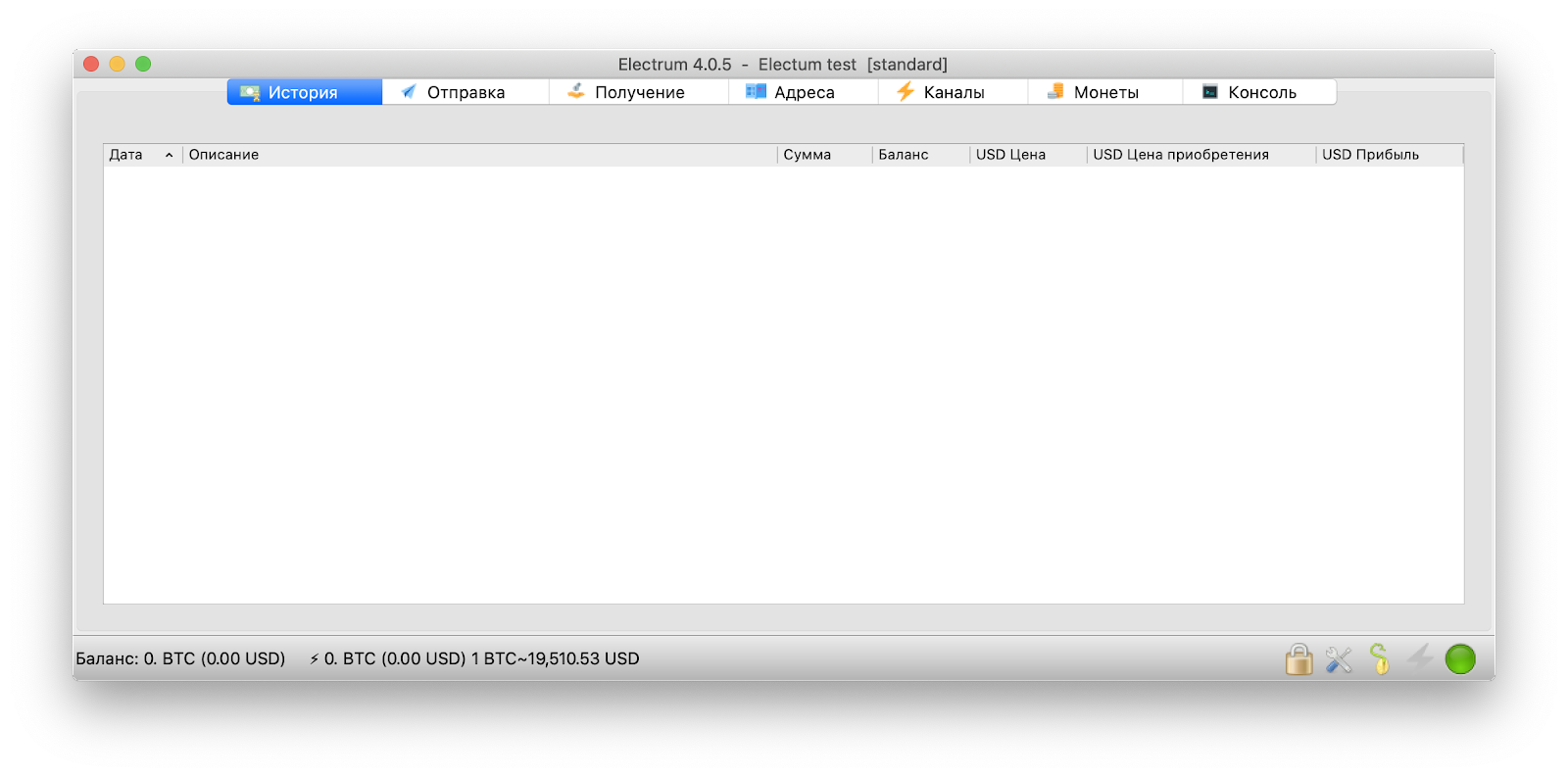
Task: Open the Отправка tab
Action: (465, 92)
